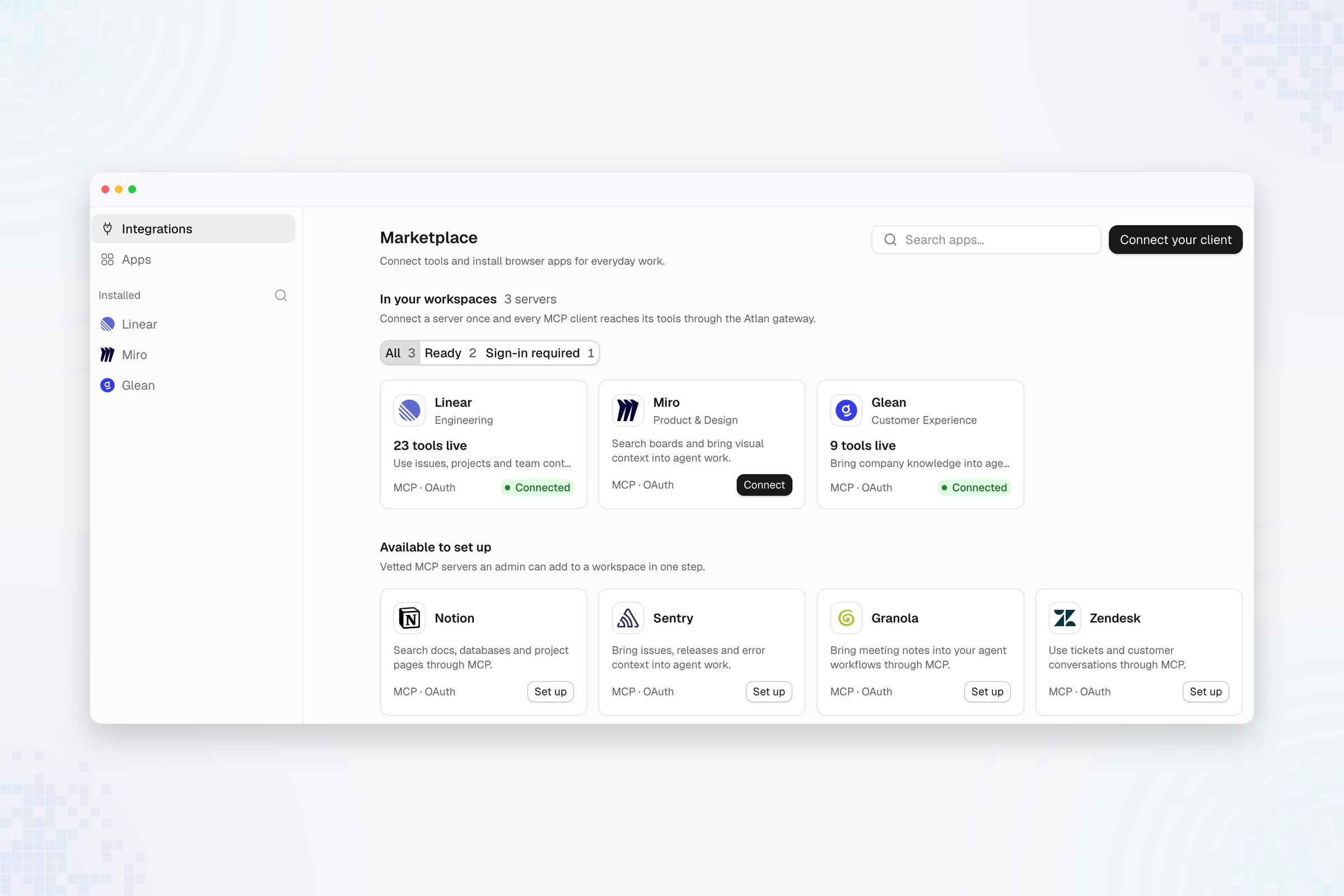The width and height of the screenshot is (1344, 896).
Task: Click the Miro logo in Installed list
Action: pyautogui.click(x=108, y=355)
